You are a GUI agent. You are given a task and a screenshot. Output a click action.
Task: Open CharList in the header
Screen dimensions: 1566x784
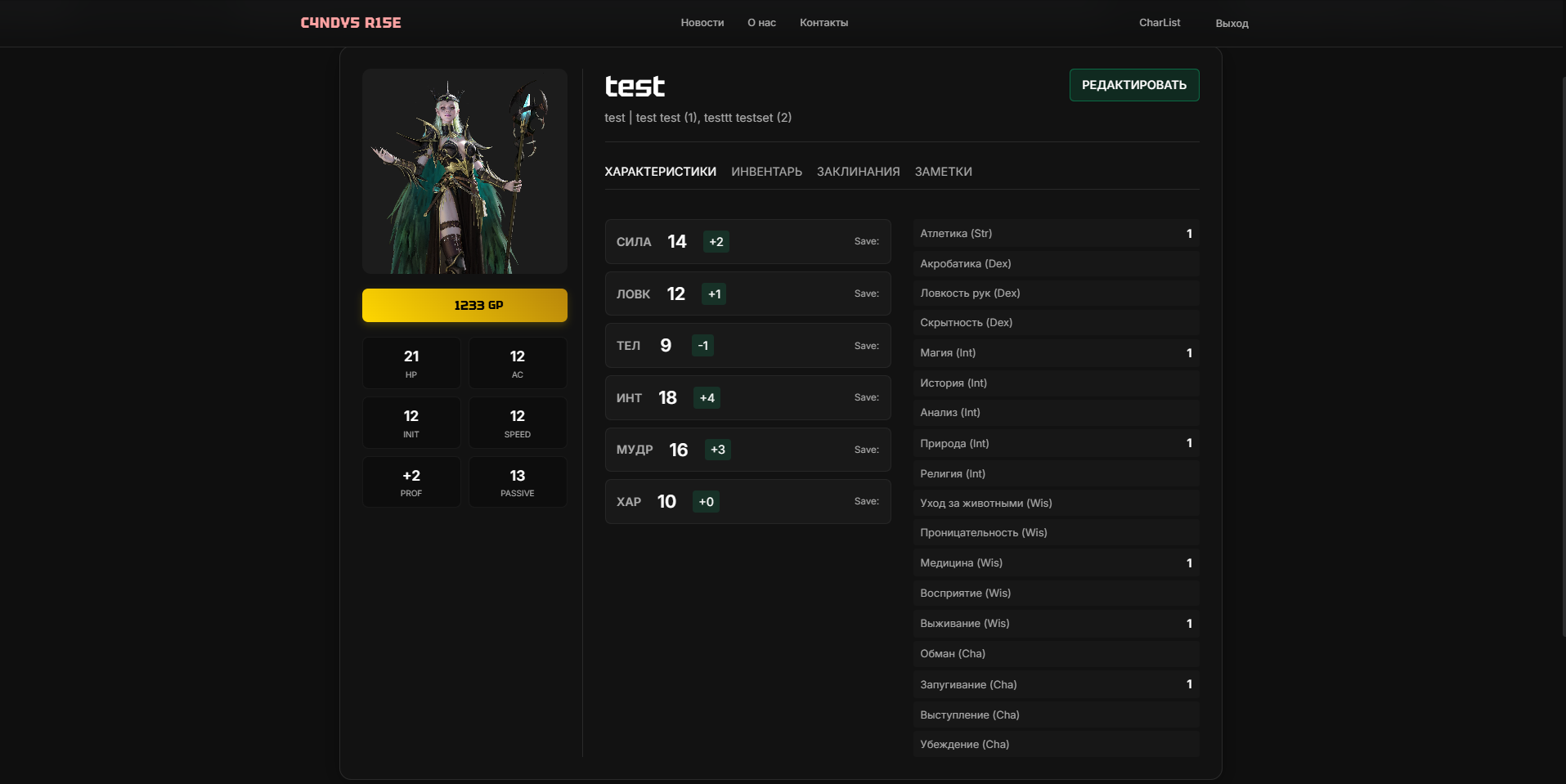[x=1160, y=23]
